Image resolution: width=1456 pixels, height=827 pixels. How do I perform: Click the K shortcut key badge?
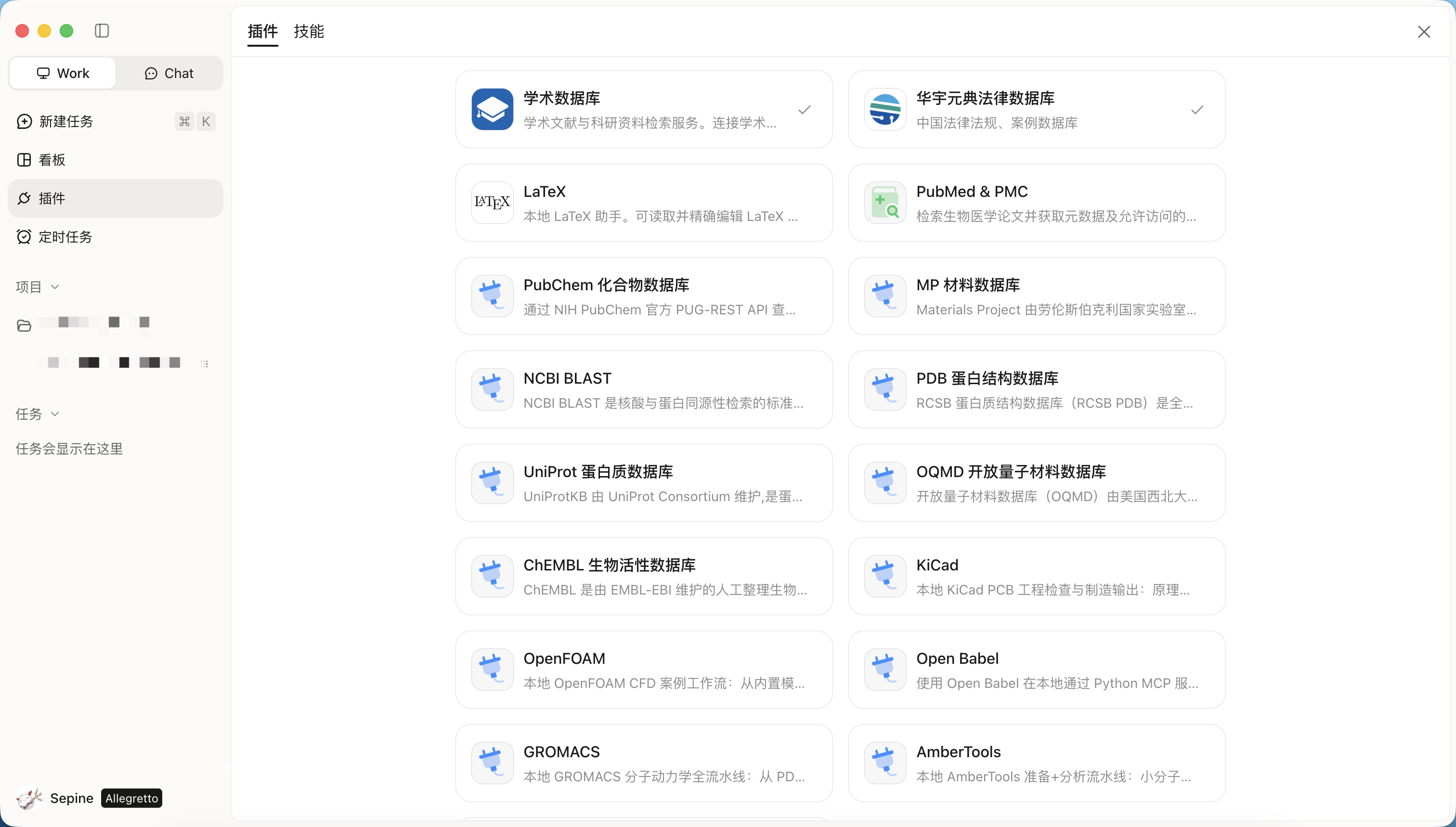206,122
